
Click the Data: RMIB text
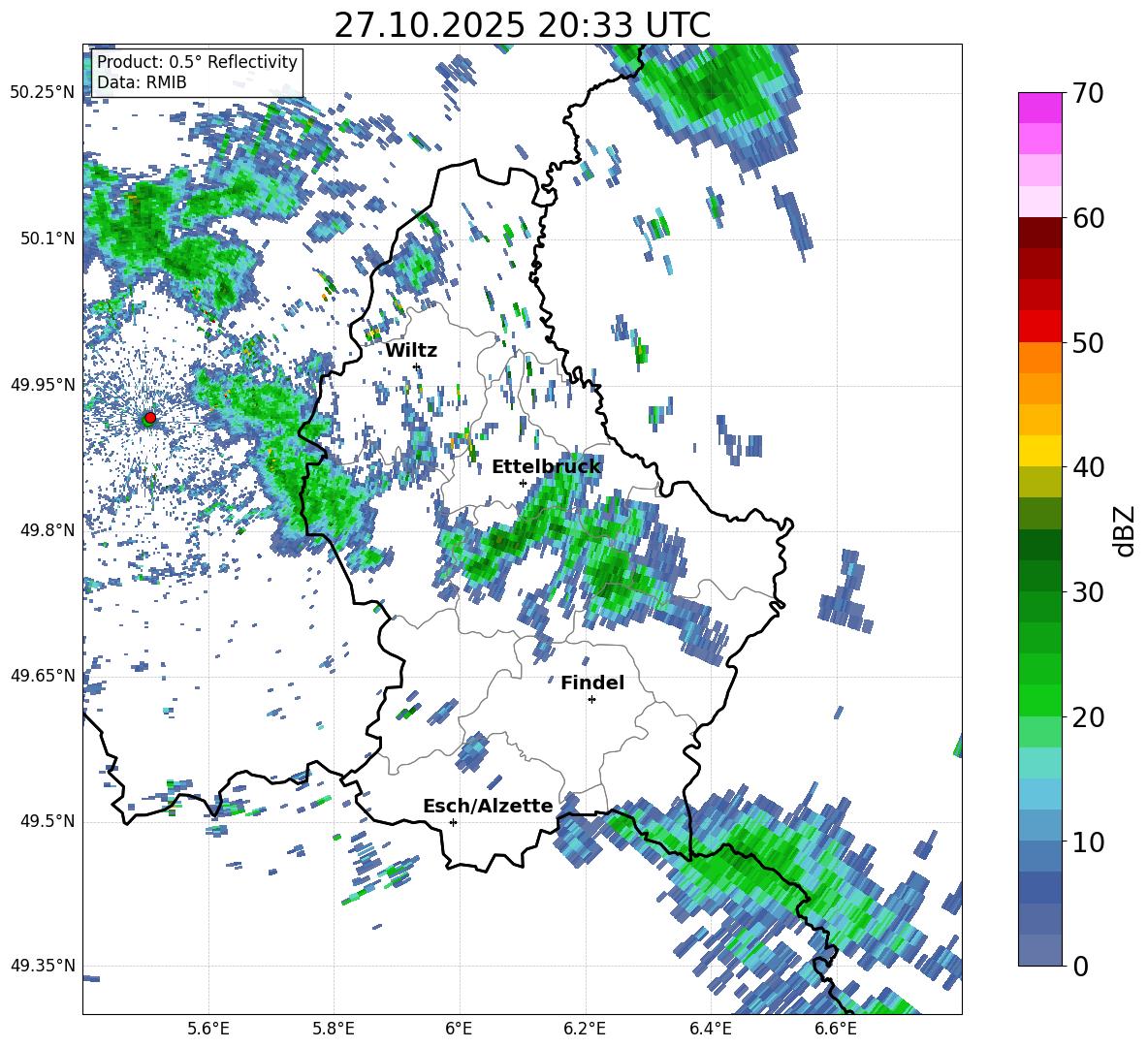[x=142, y=82]
